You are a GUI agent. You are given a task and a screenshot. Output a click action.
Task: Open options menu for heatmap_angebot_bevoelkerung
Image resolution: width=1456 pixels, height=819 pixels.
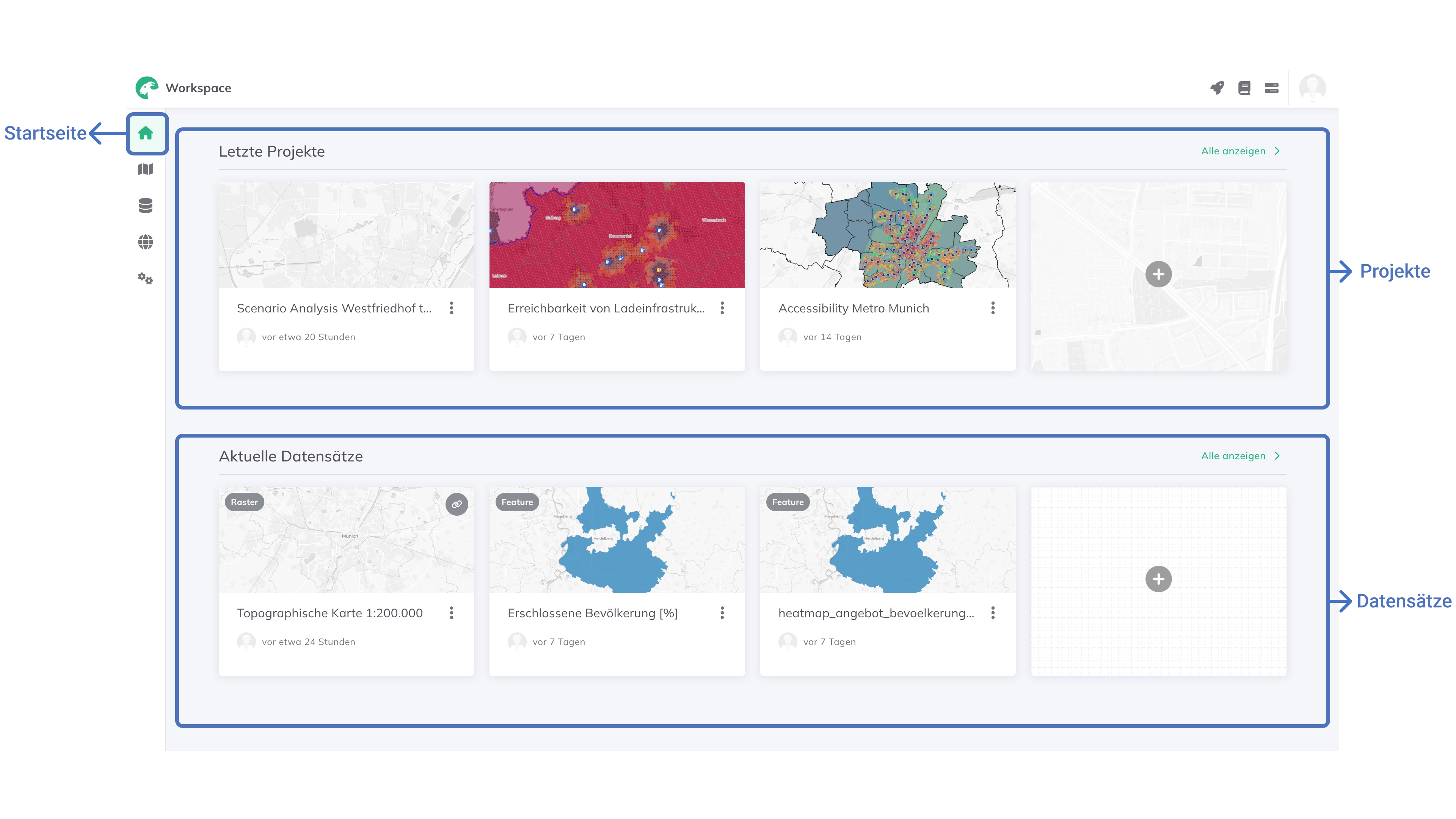point(993,613)
